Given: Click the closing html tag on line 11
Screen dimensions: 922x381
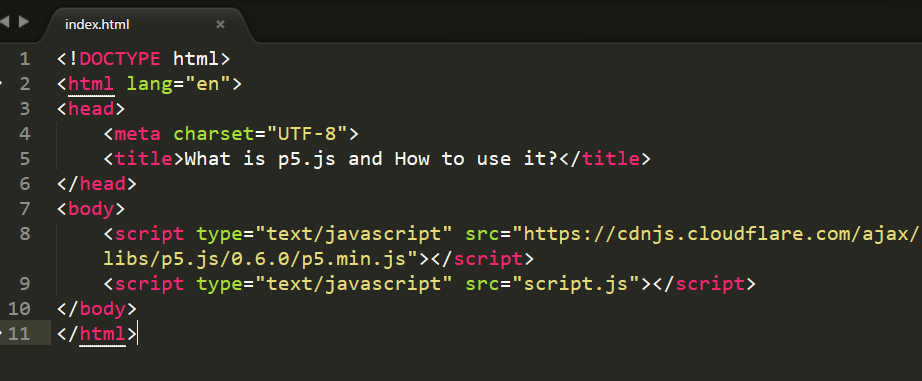Looking at the screenshot, I should tap(97, 334).
